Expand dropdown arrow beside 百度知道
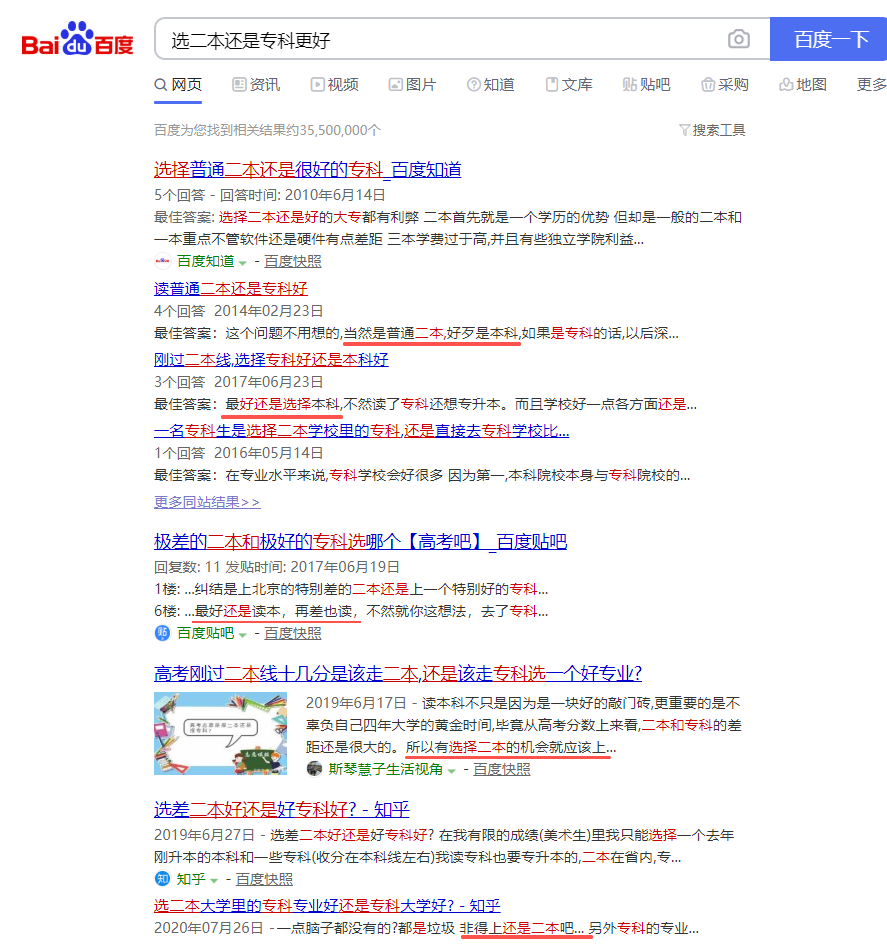The image size is (887, 946). pyautogui.click(x=243, y=262)
